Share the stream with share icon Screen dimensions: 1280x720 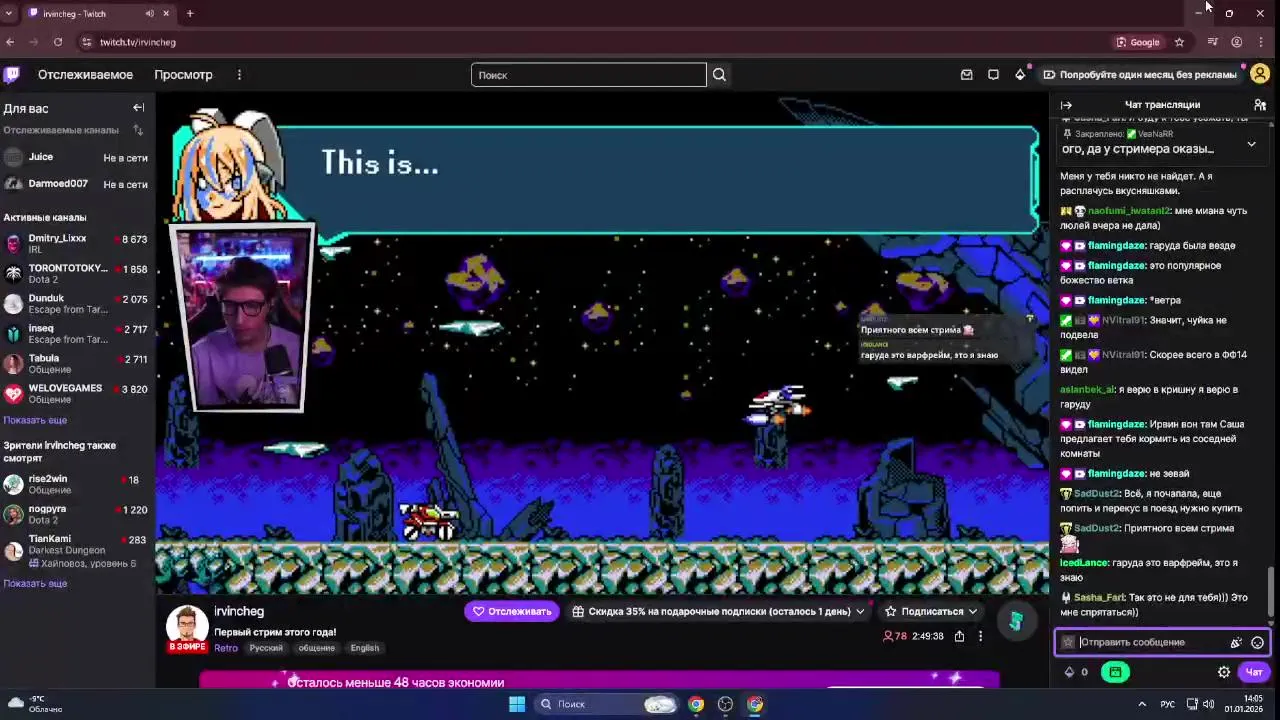point(959,636)
